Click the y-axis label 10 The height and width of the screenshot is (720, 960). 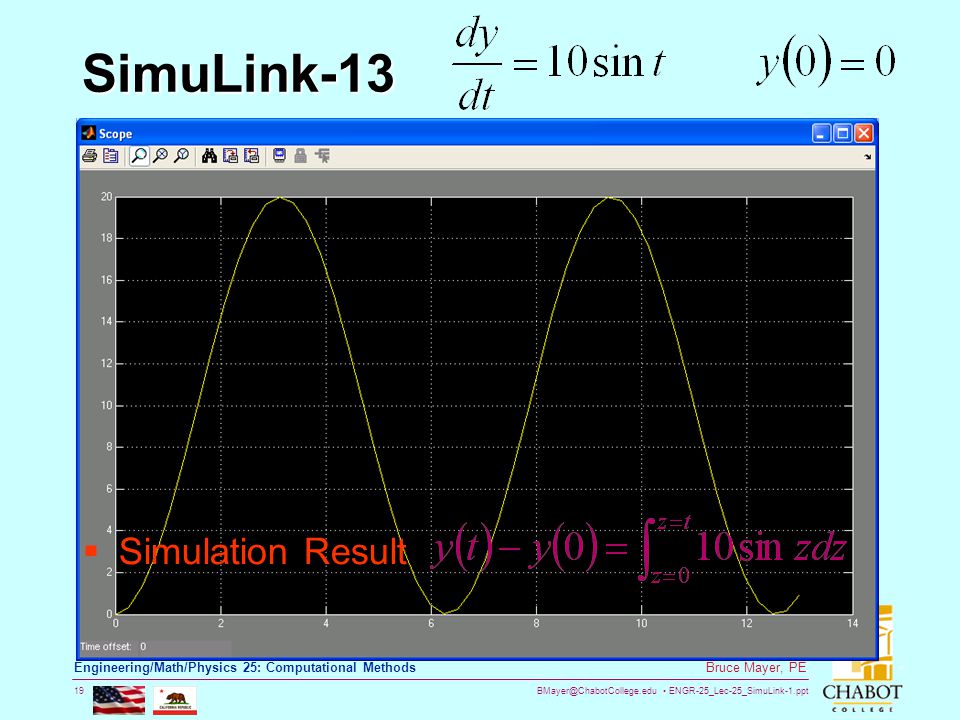tap(107, 405)
